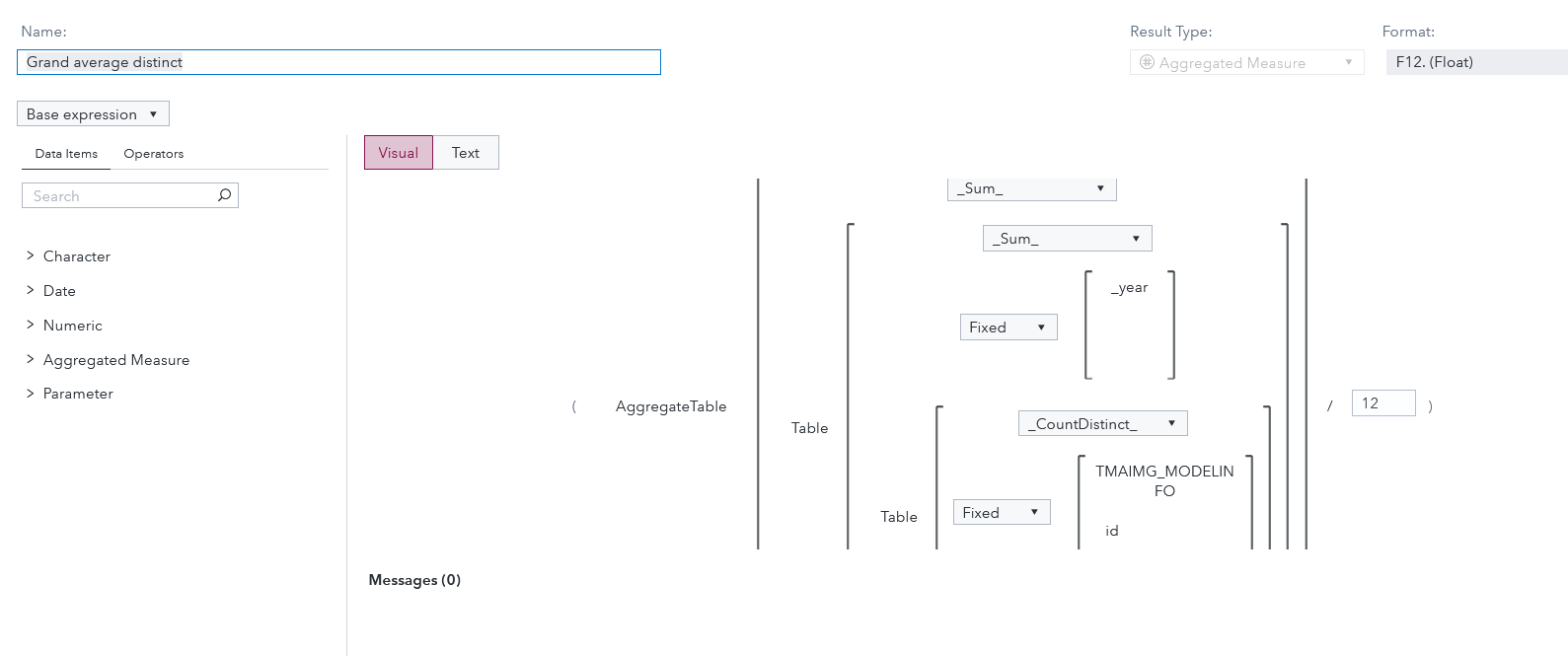Click the data items Search field
1568x656 pixels.
[118, 196]
